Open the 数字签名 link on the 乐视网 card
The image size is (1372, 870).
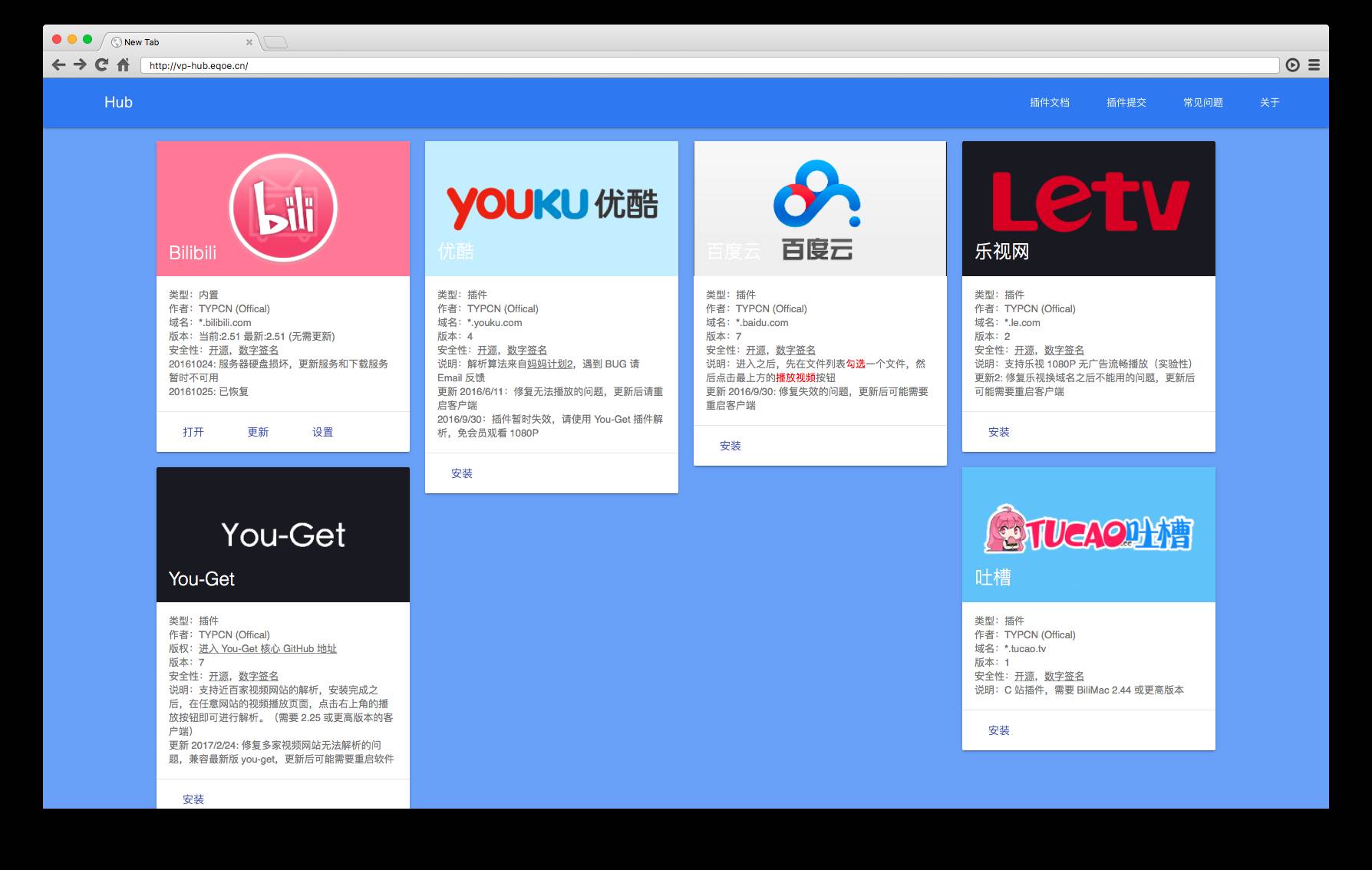pos(1064,351)
